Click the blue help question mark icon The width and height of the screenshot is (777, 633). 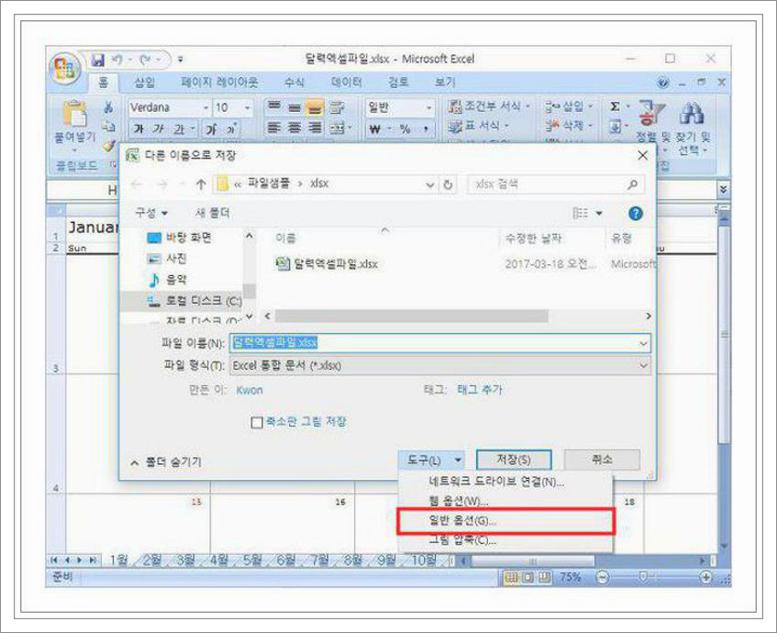tap(635, 213)
